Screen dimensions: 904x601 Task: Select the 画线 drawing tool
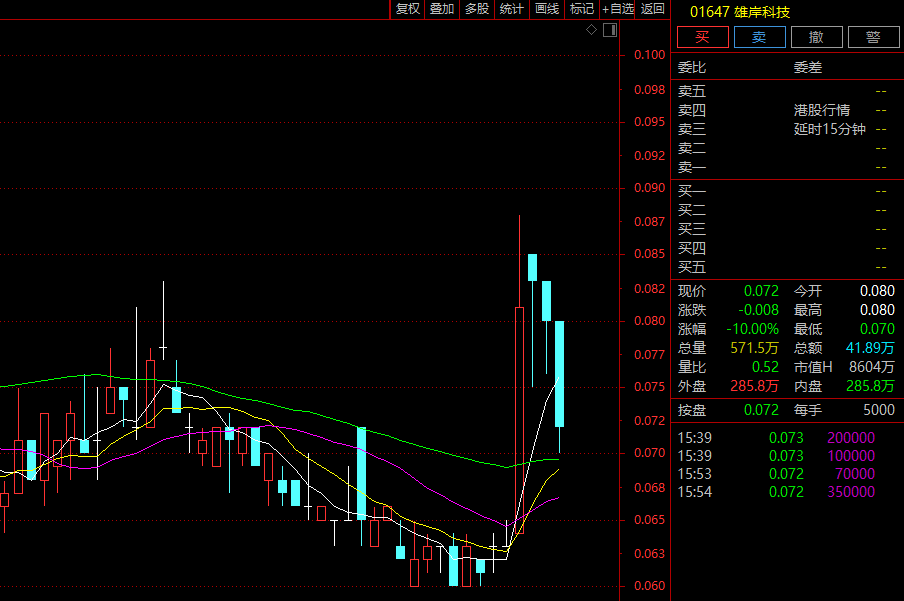546,9
